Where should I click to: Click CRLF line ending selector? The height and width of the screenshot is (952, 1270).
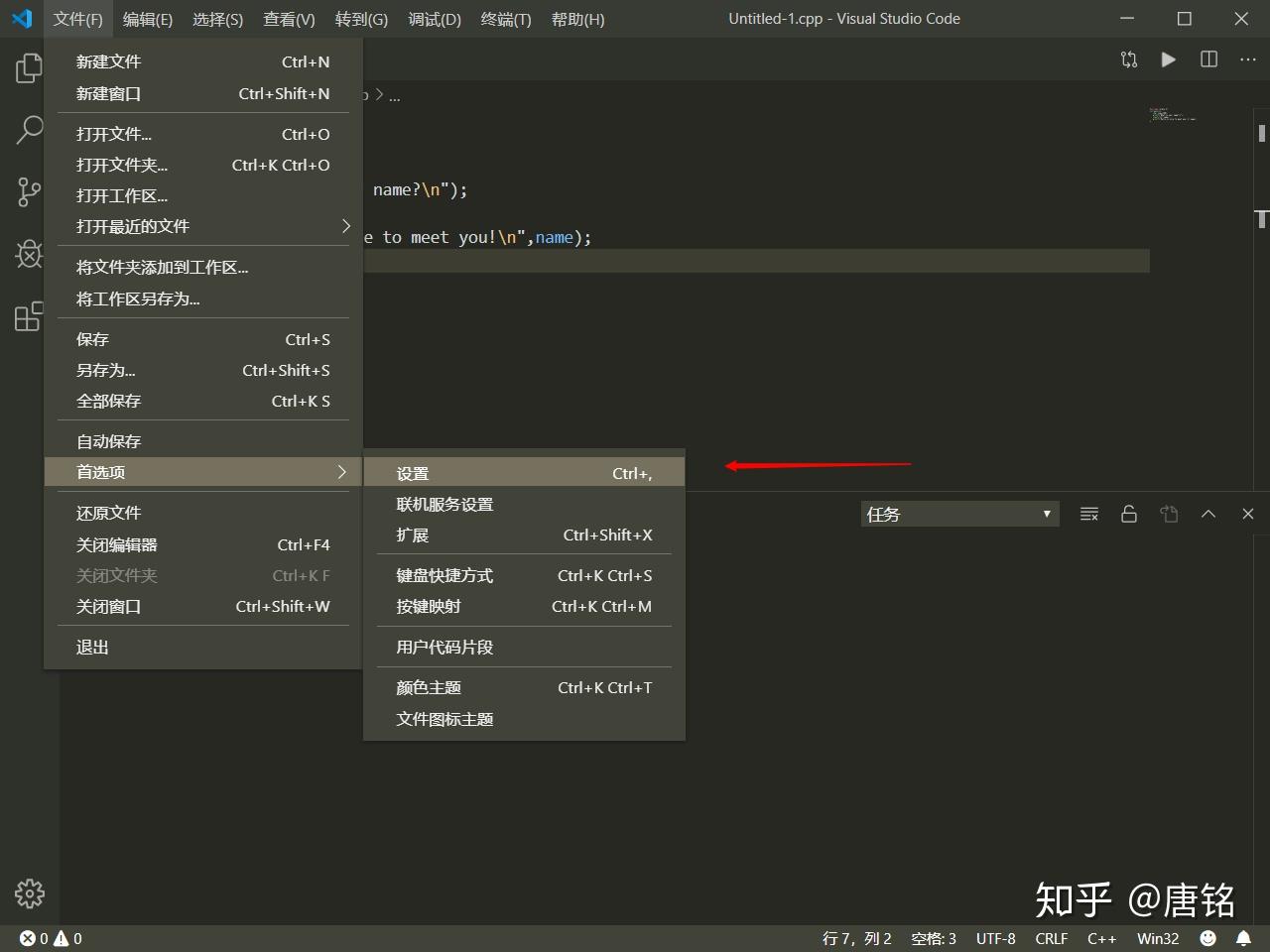(1052, 938)
